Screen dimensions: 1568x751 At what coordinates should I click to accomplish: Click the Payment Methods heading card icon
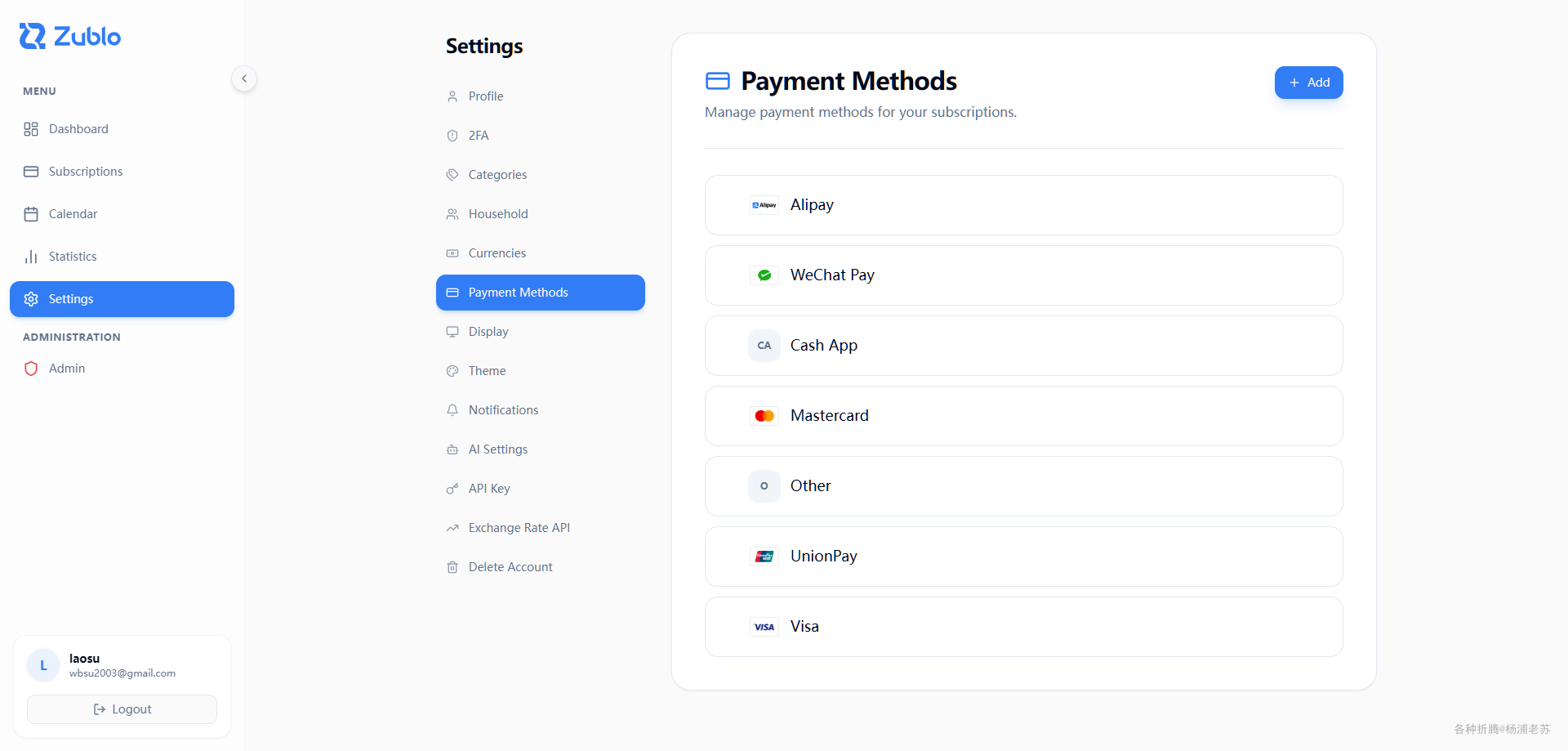click(x=718, y=81)
